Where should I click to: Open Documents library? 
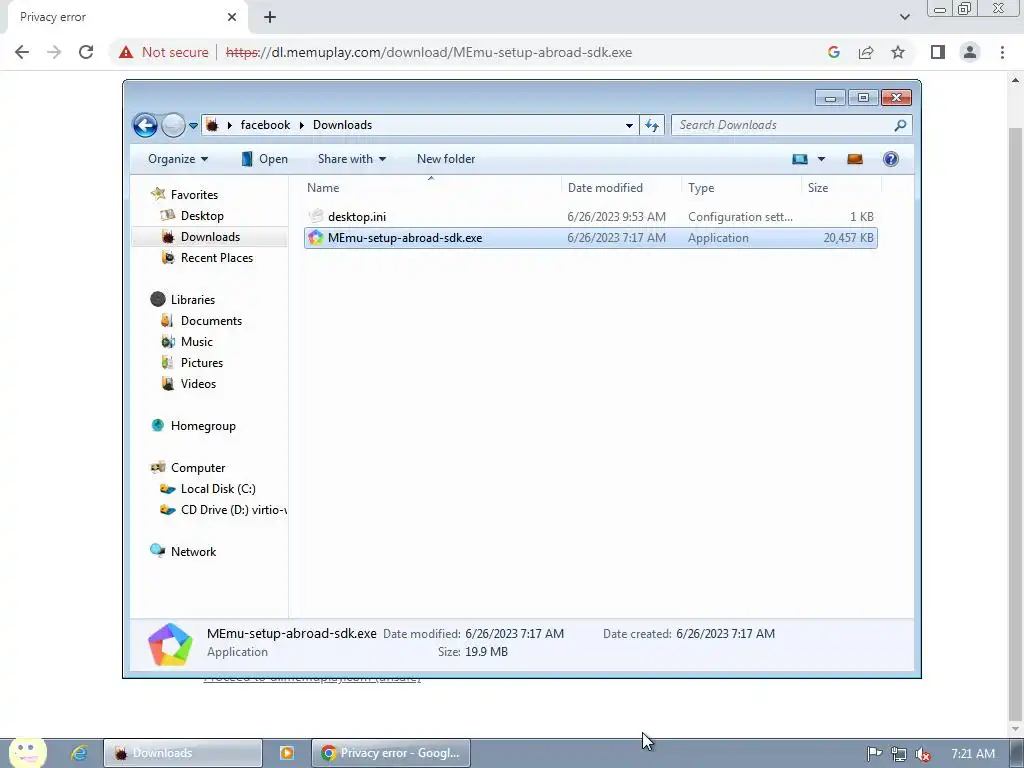[211, 321]
